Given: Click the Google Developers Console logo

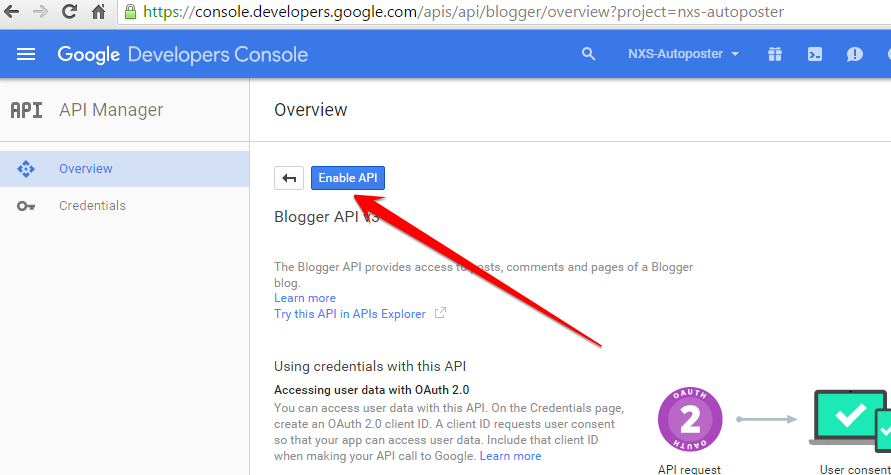Looking at the screenshot, I should (182, 55).
